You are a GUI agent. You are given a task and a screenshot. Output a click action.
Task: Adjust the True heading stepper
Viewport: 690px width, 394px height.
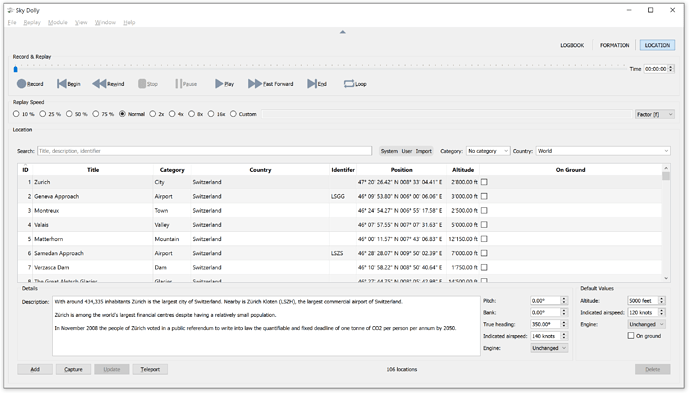click(x=564, y=324)
